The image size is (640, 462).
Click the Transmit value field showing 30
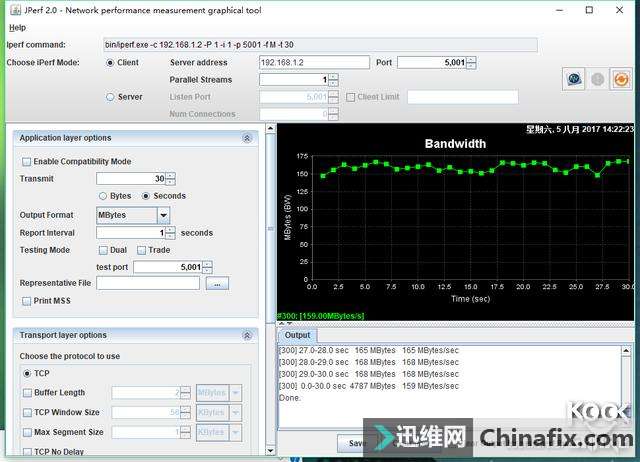pyautogui.click(x=131, y=178)
